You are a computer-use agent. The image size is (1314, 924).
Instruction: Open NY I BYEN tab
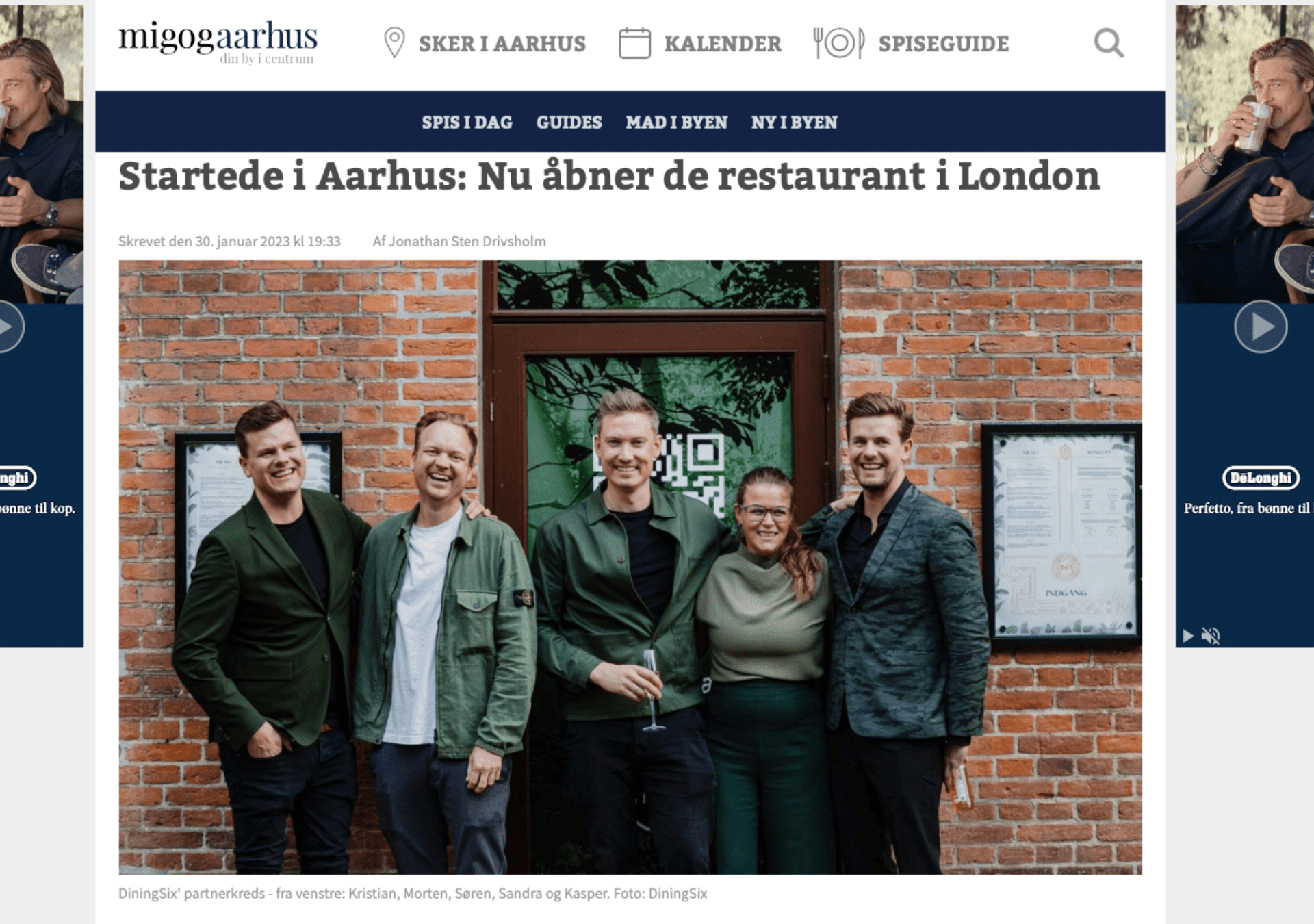794,122
